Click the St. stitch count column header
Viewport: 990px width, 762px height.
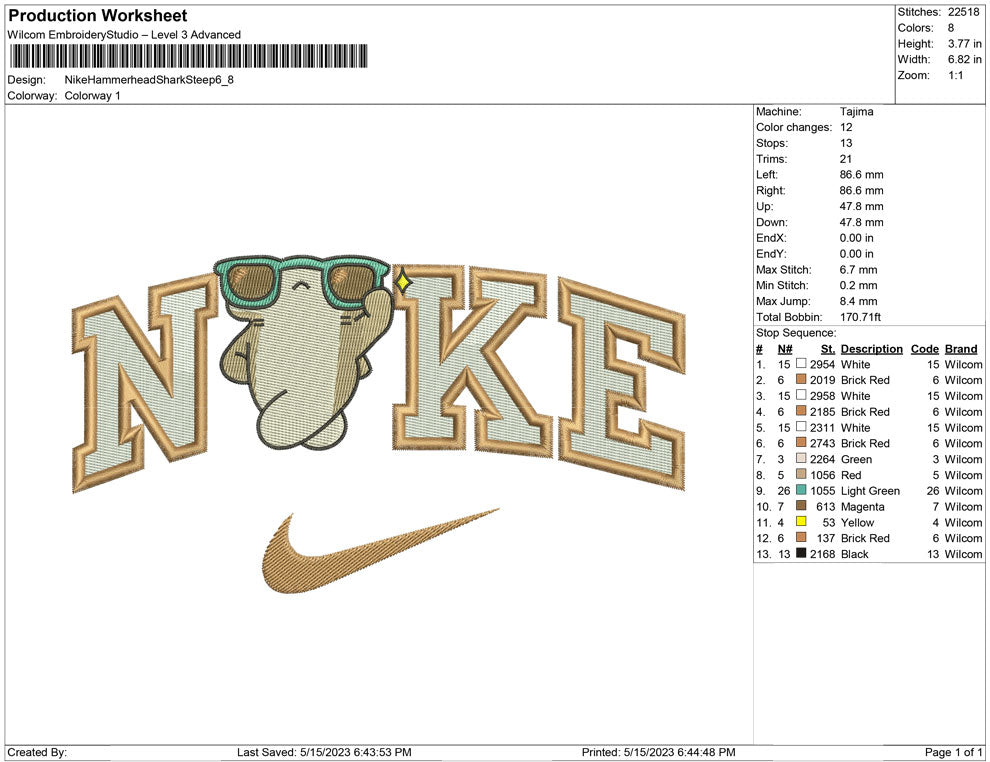[x=827, y=349]
